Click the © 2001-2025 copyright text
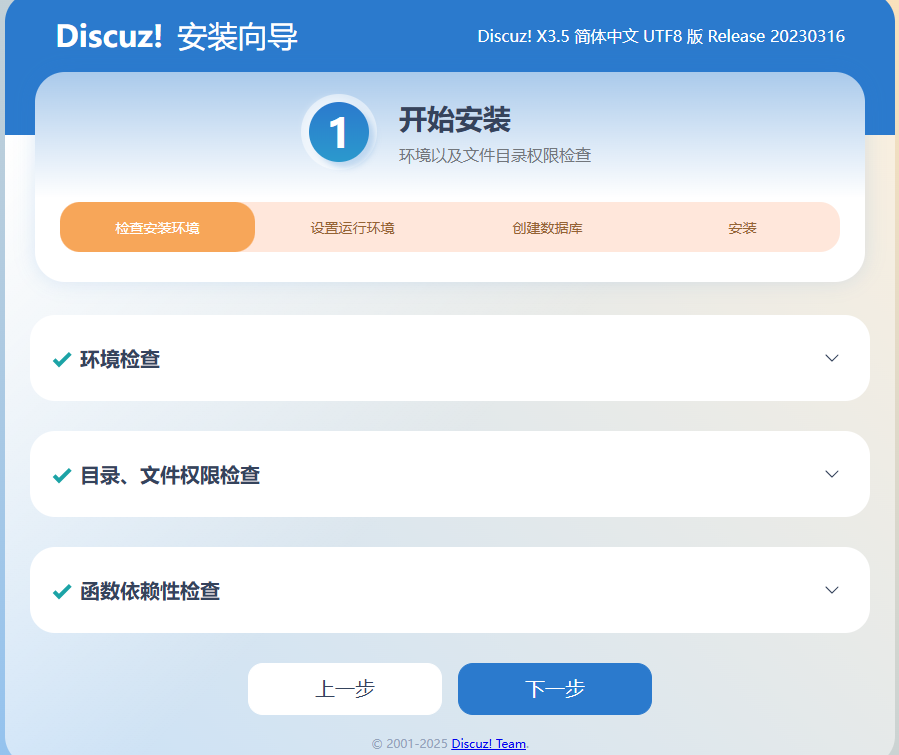 tap(409, 744)
